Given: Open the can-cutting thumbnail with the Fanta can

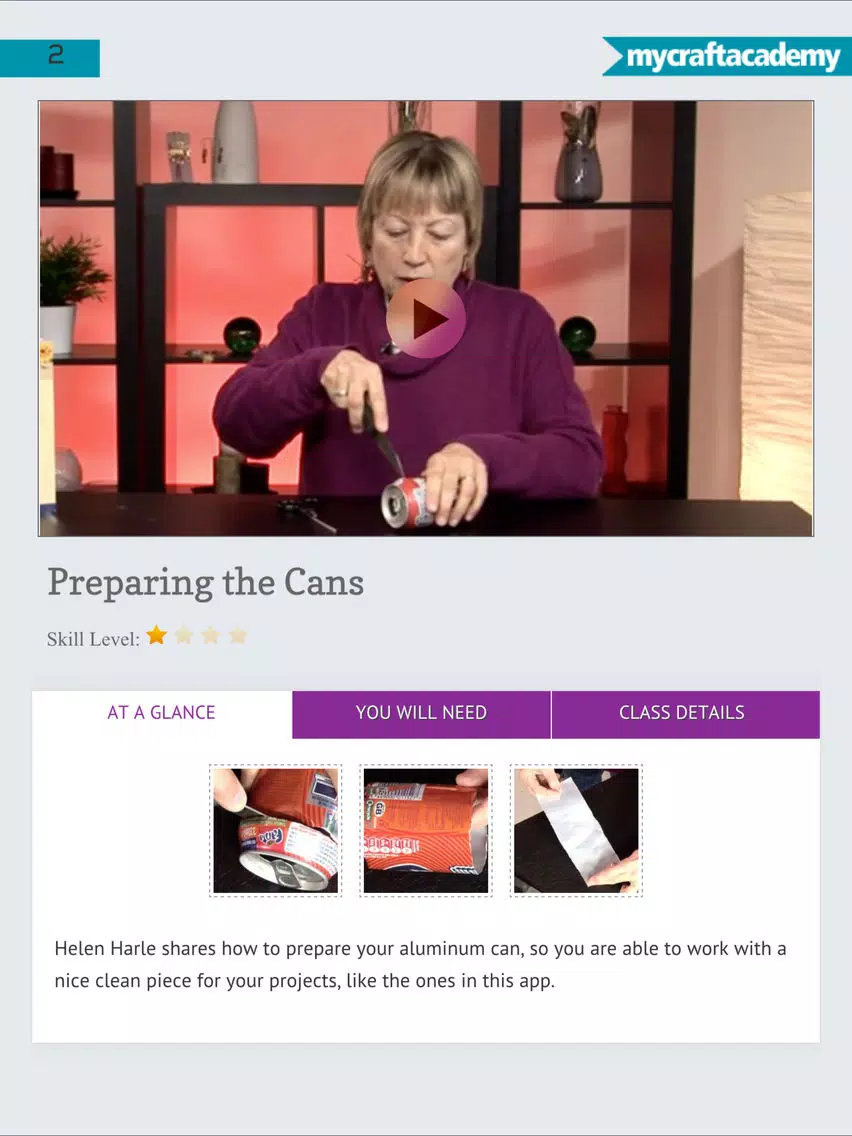Looking at the screenshot, I should point(275,831).
